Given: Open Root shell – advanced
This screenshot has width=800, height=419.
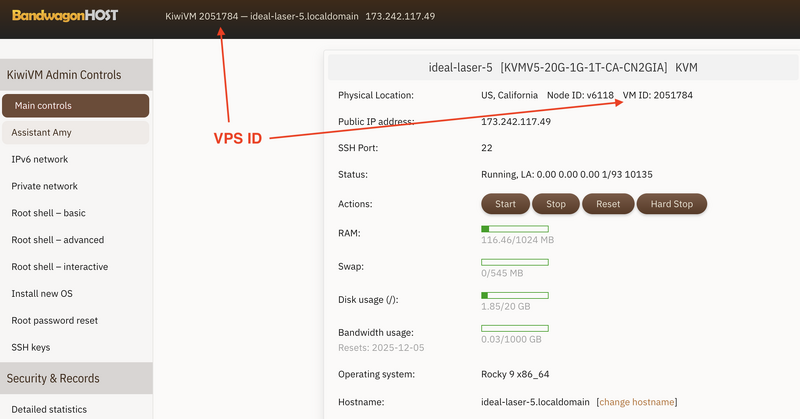Looking at the screenshot, I should pos(57,240).
